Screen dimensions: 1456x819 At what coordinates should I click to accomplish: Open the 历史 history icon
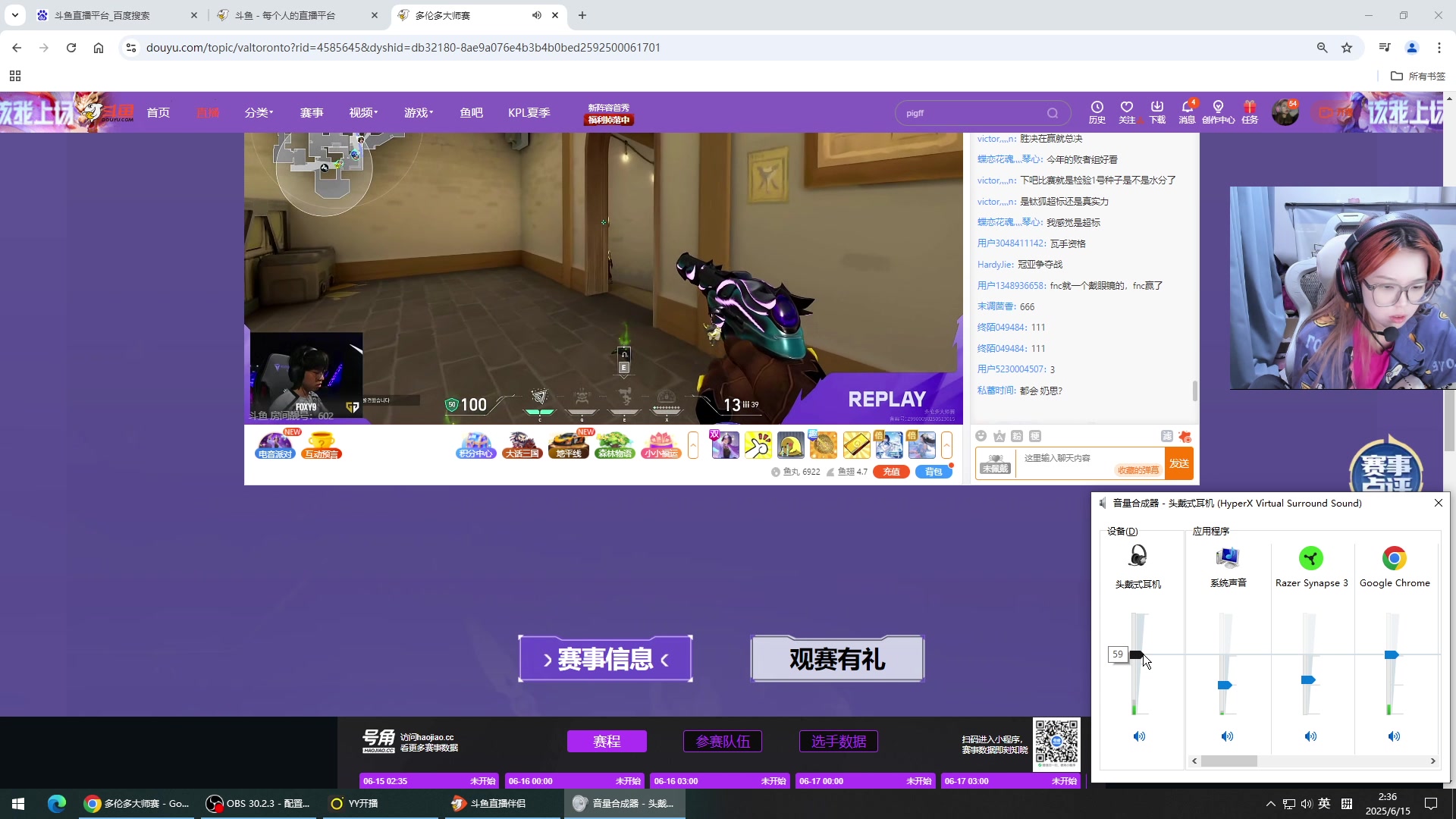pyautogui.click(x=1097, y=112)
